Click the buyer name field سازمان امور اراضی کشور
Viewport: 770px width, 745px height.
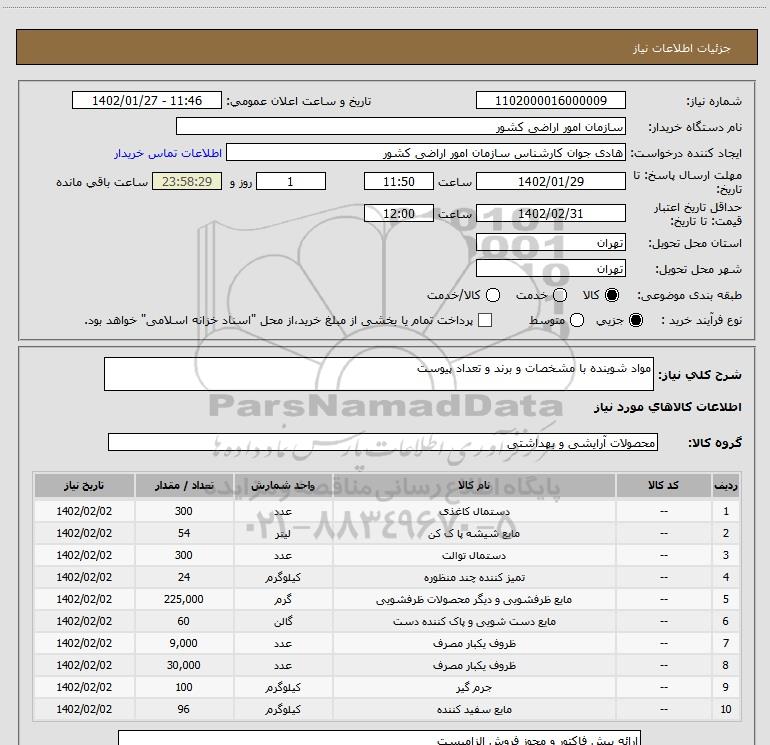(401, 127)
